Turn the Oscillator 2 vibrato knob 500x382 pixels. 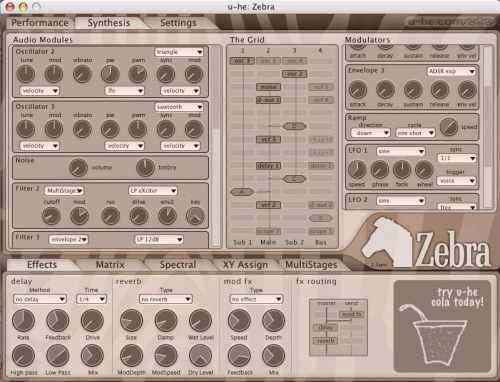point(82,74)
